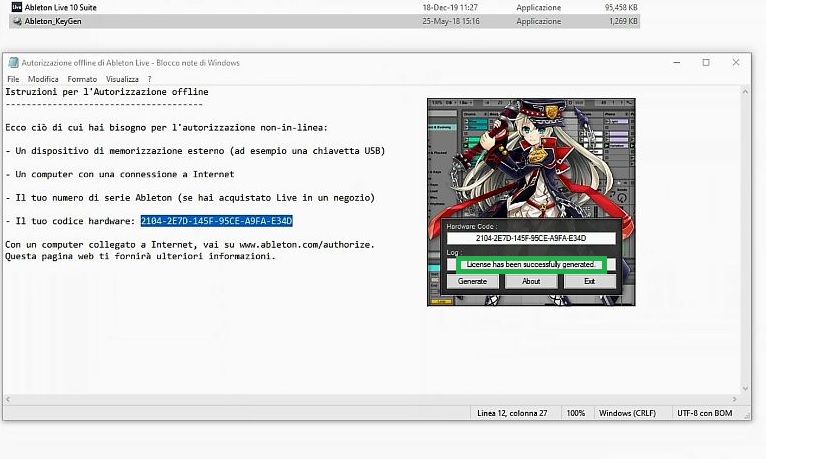The image size is (815, 465).
Task: Open the Formato menu
Action: click(x=82, y=79)
